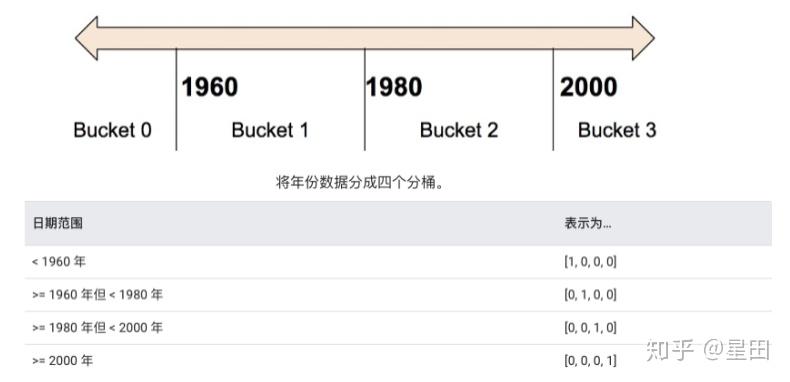Click the 知乎 @星田 watermark
Viewport: 790px width, 382px height.
click(708, 350)
